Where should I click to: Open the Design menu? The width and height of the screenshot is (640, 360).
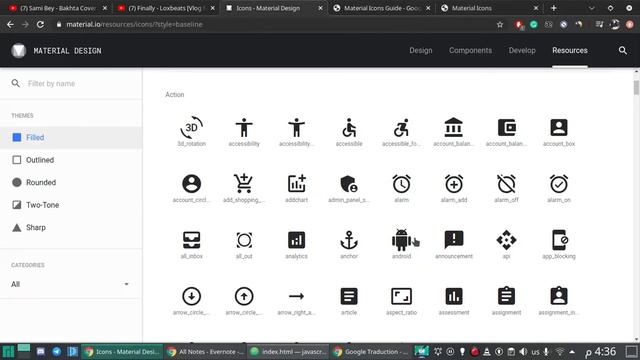click(x=421, y=50)
